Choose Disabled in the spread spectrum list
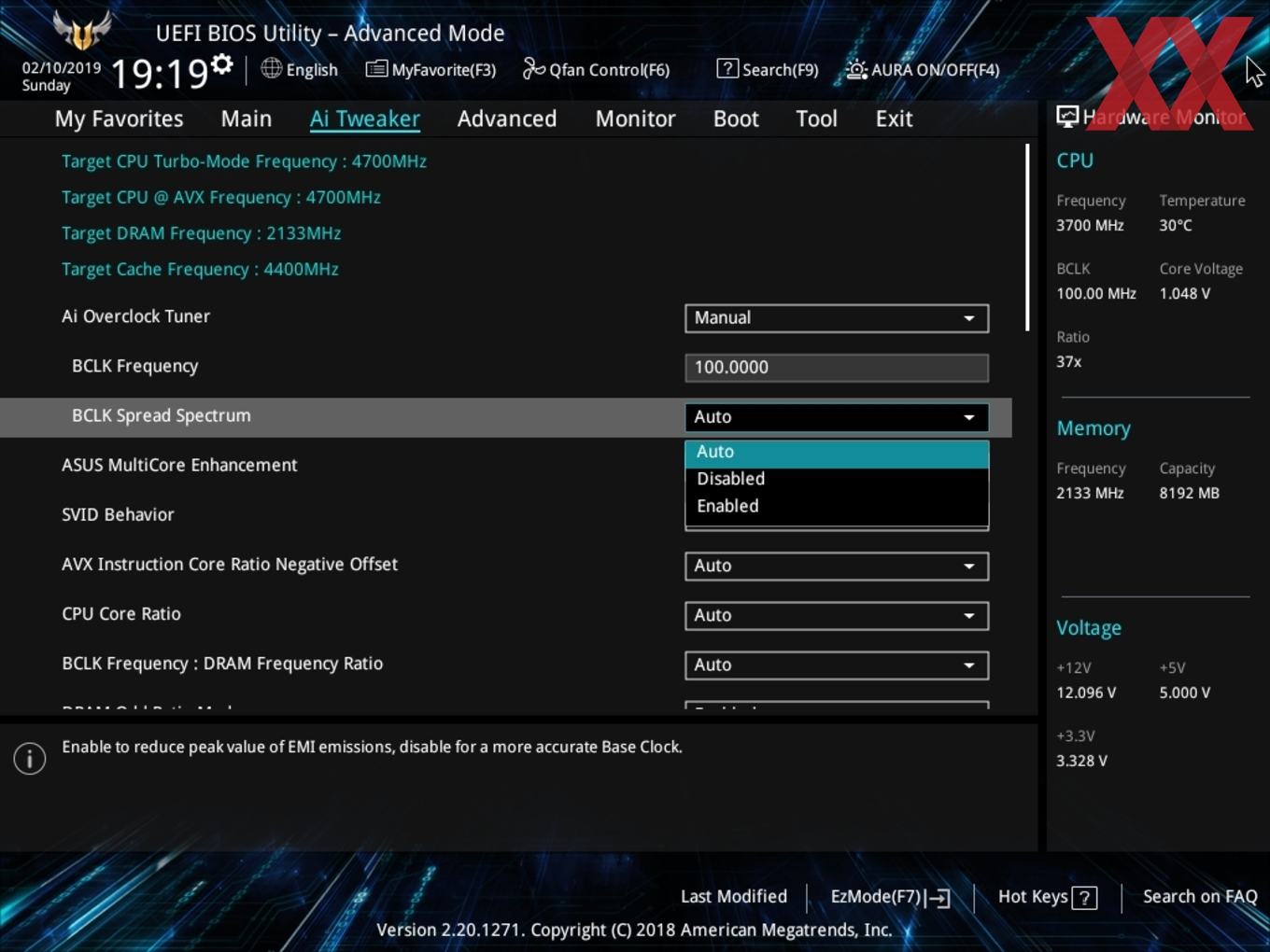This screenshot has height=952, width=1270. [837, 479]
